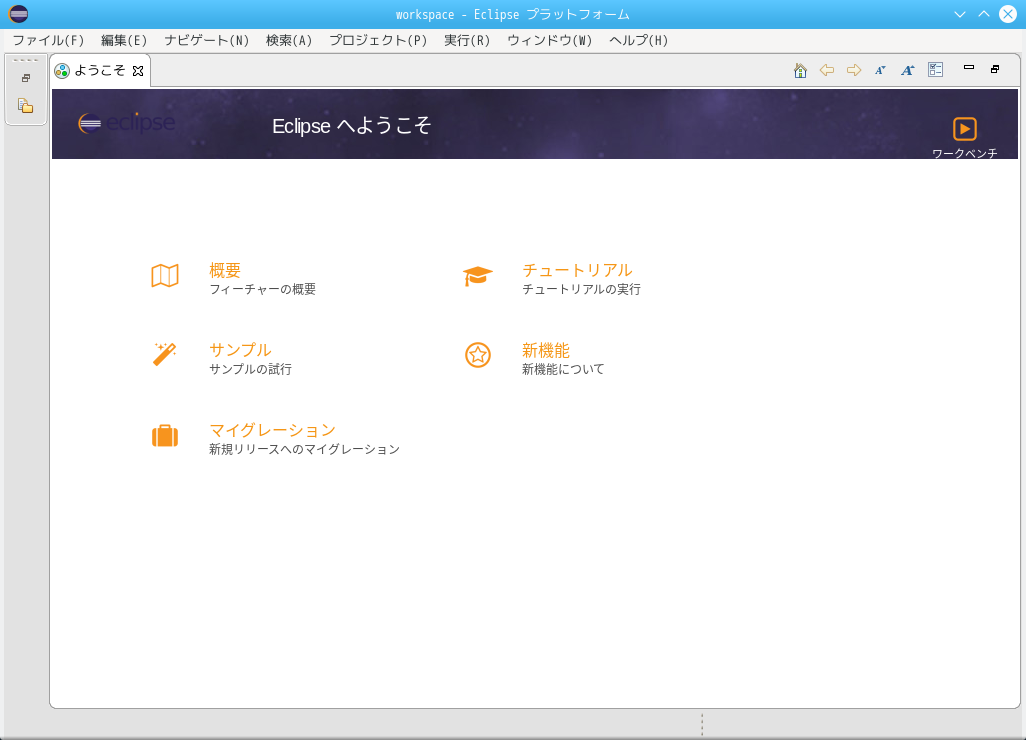Click the graduation cap tutorial icon

point(478,275)
